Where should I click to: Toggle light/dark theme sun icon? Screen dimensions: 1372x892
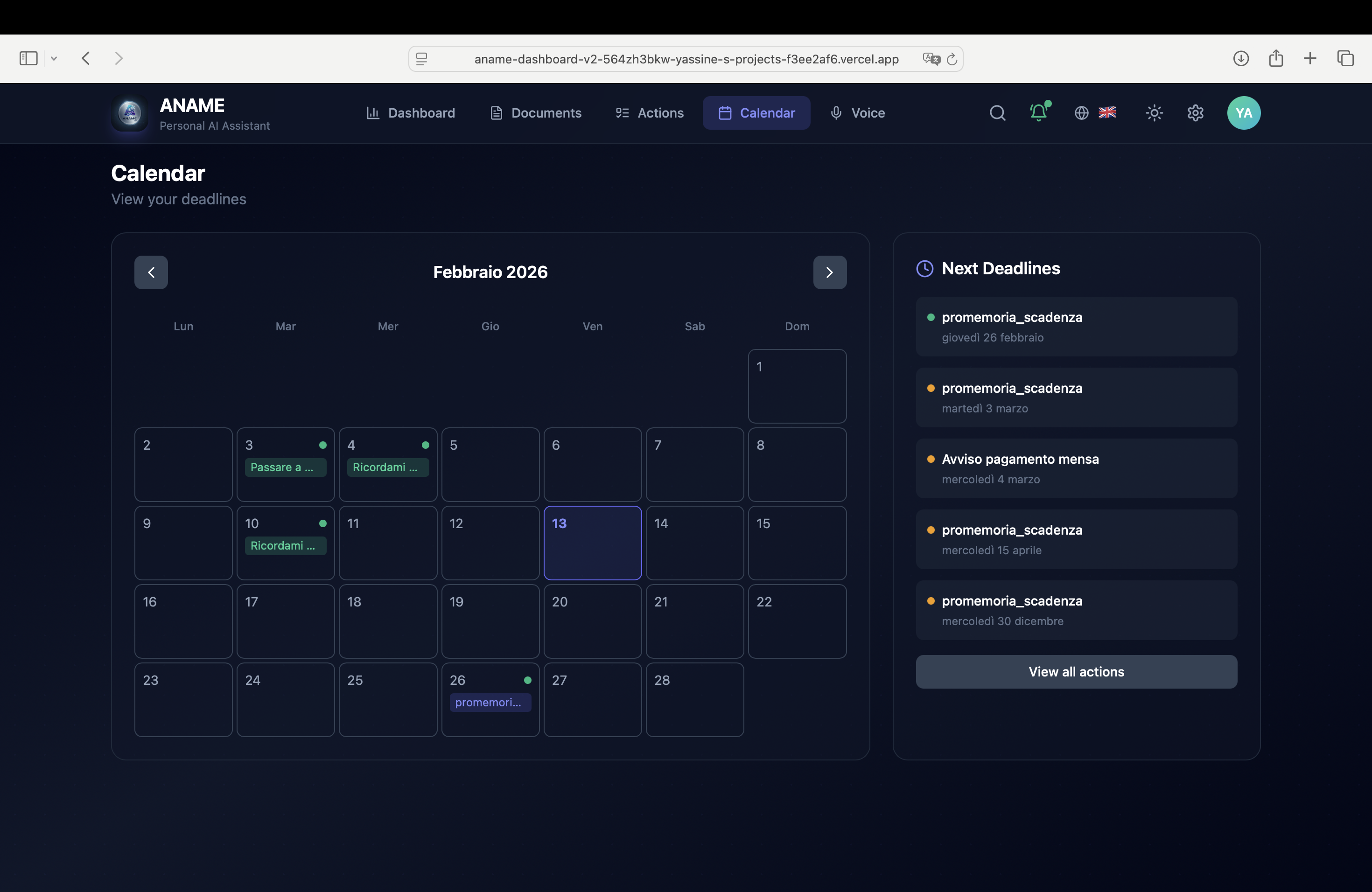click(1154, 113)
